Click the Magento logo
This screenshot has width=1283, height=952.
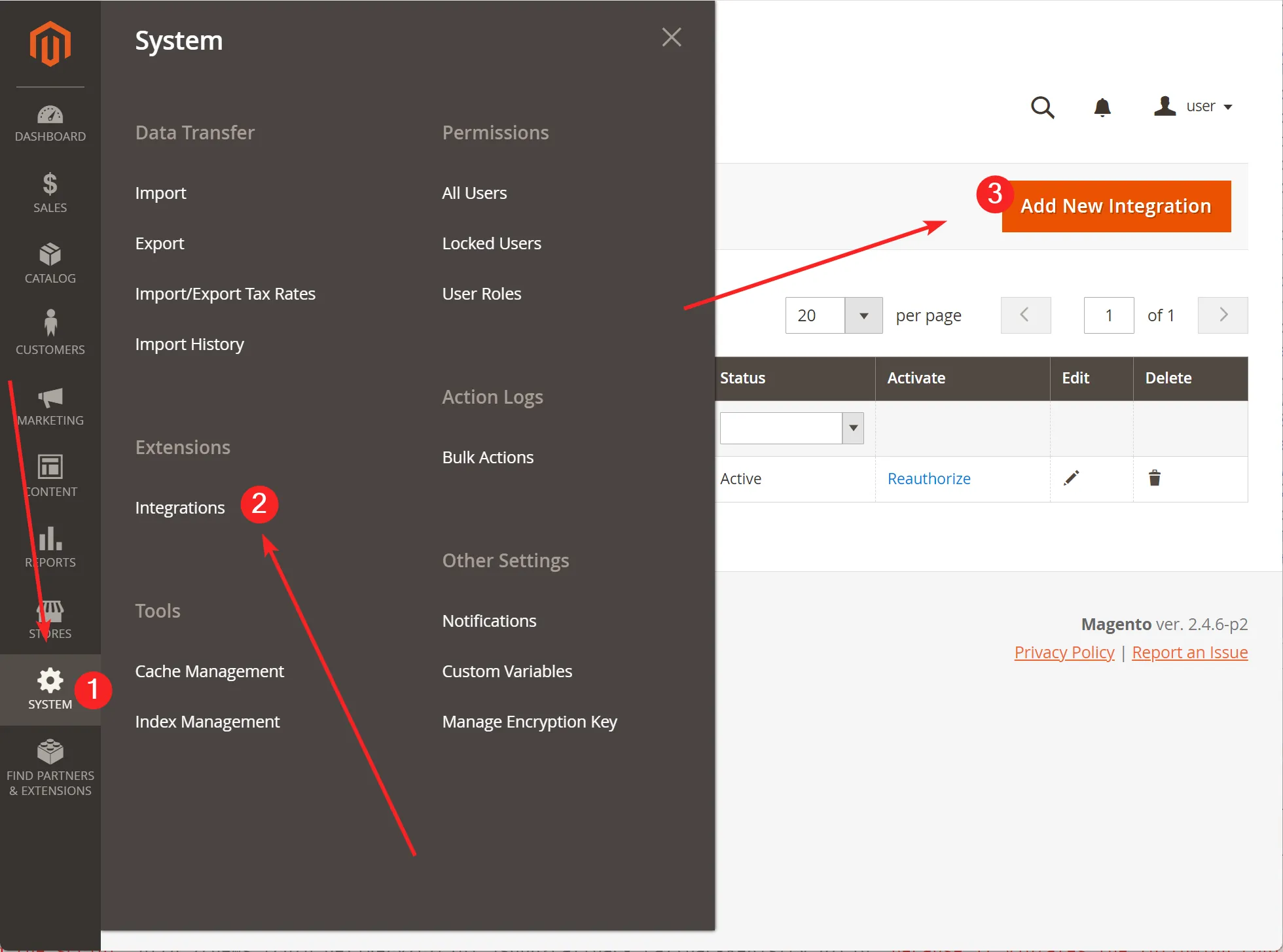point(50,44)
